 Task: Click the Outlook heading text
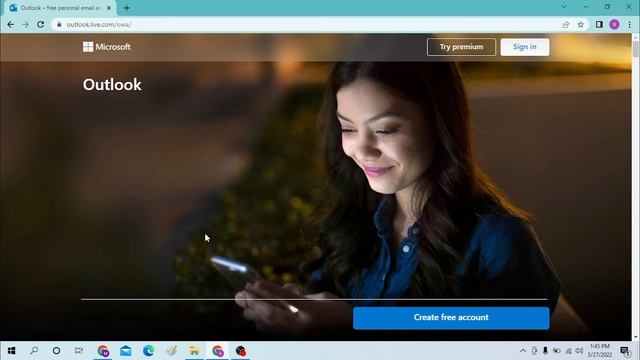tap(112, 84)
